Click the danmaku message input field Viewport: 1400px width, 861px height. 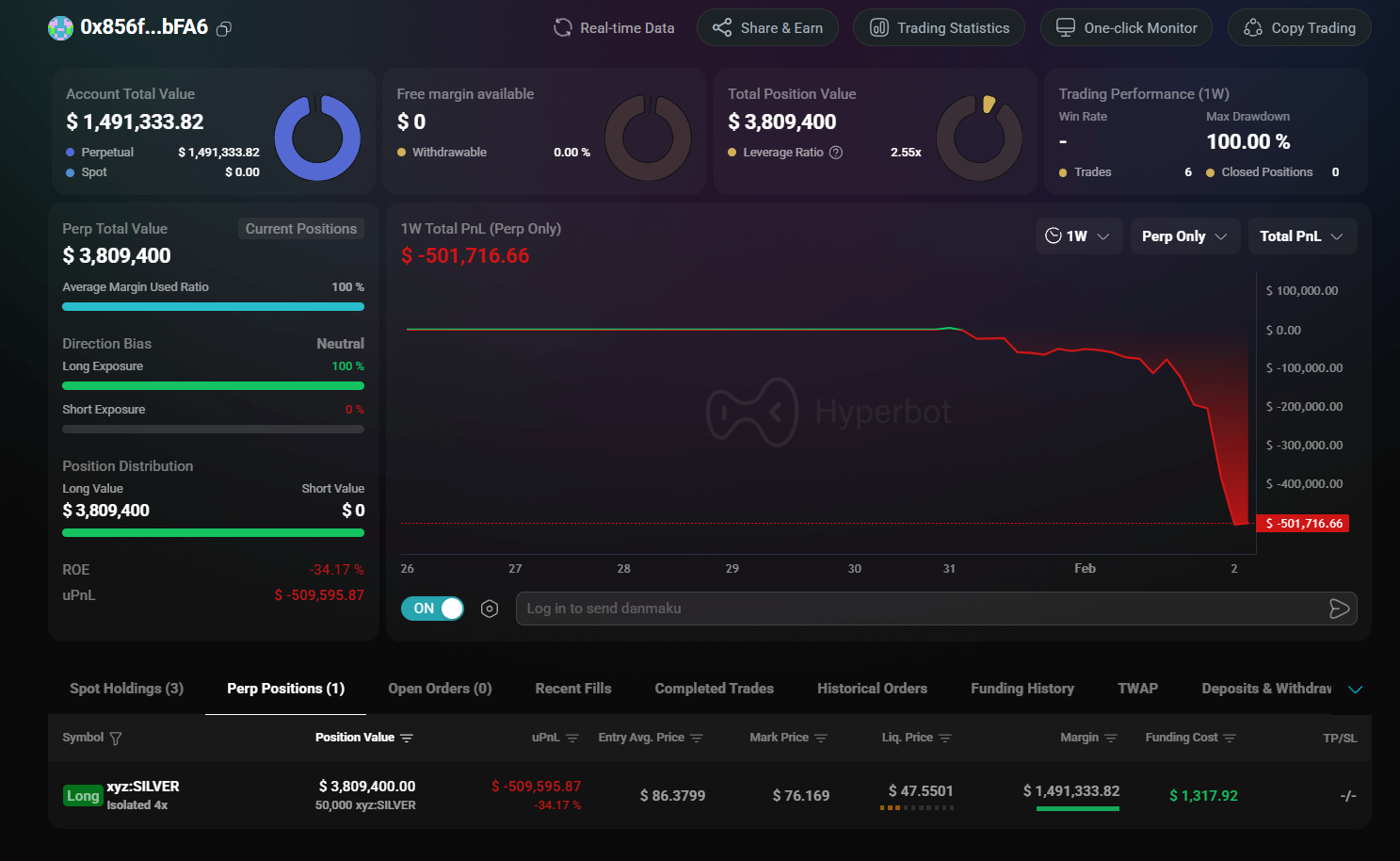tap(918, 609)
